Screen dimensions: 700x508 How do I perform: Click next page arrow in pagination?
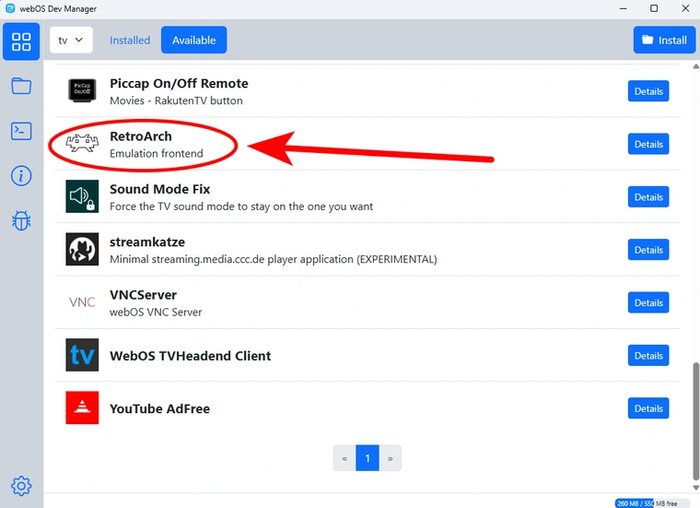[x=390, y=458]
